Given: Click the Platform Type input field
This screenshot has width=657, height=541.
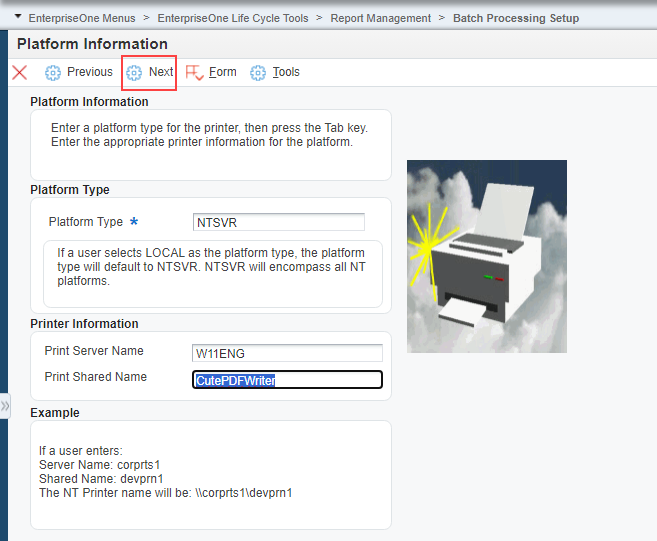Looking at the screenshot, I should coord(279,222).
